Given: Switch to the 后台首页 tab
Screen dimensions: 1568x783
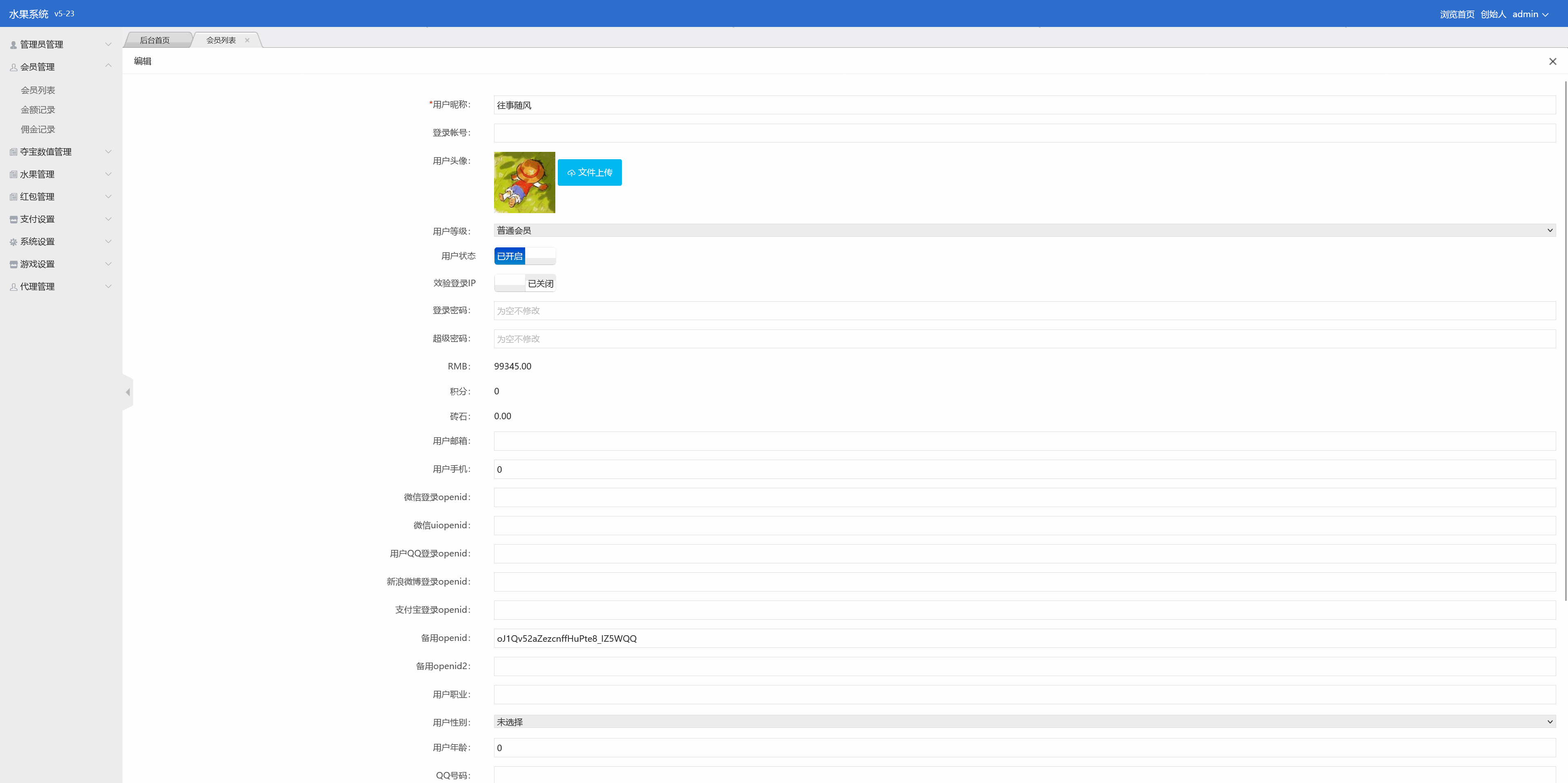Looking at the screenshot, I should click(155, 40).
